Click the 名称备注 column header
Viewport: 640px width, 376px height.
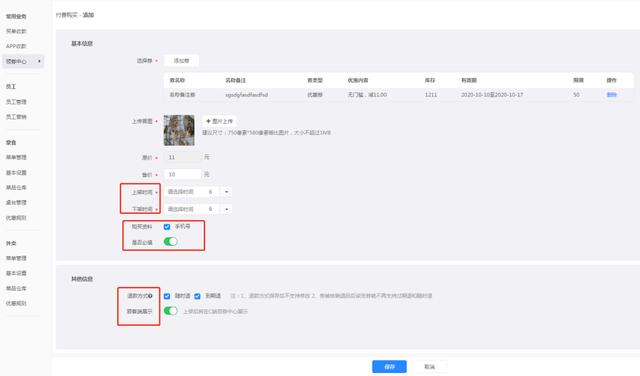236,80
